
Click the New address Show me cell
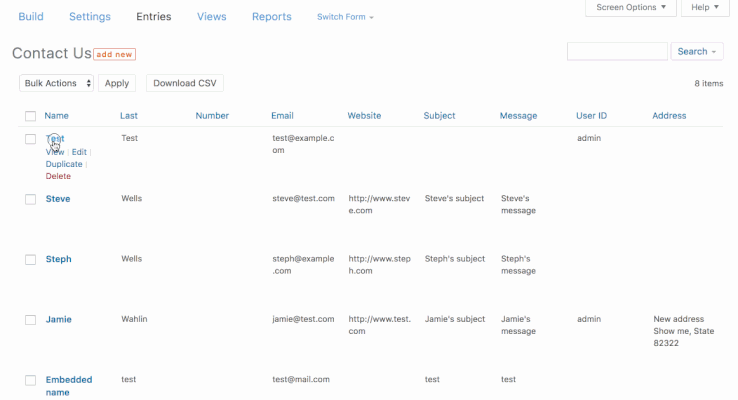[683, 331]
